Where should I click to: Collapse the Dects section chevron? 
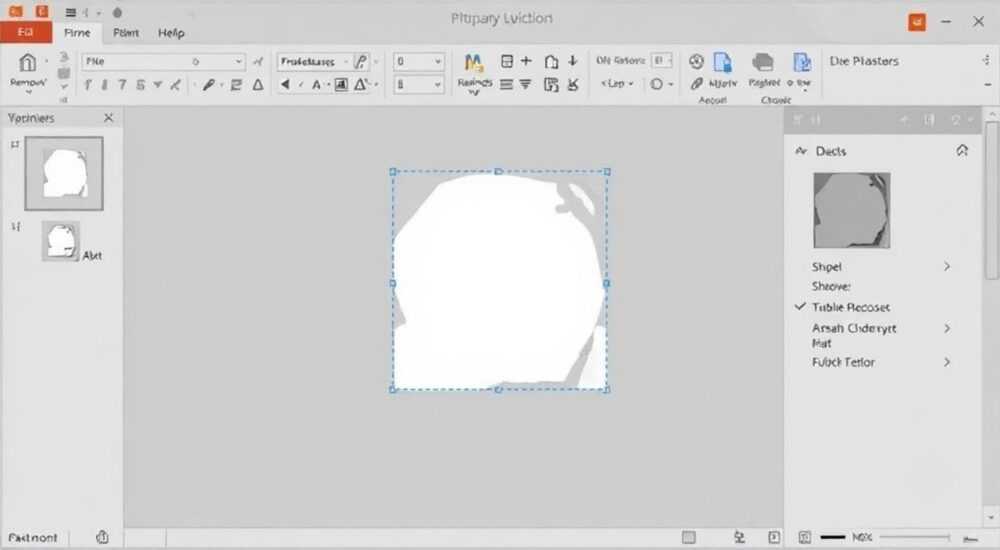coord(962,151)
